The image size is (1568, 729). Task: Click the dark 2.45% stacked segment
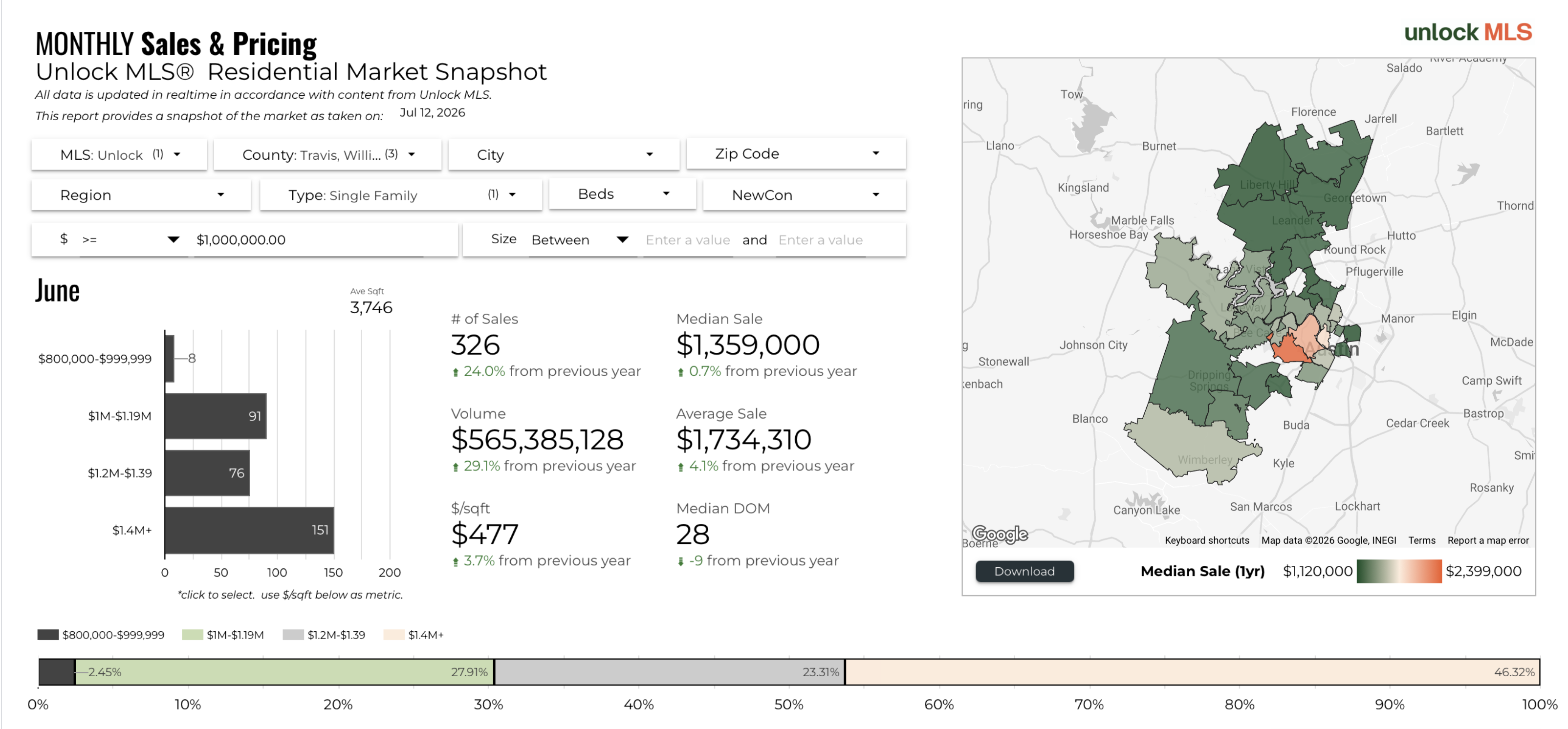(x=57, y=672)
